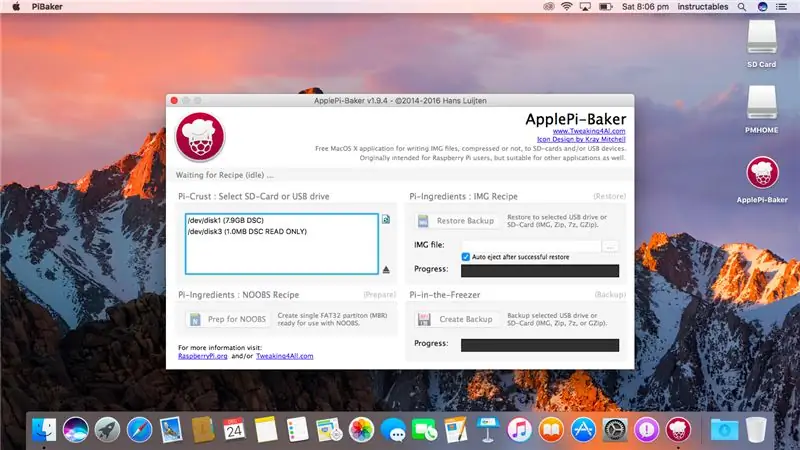Screen dimensions: 800x450
Task: Open the battery status menu
Action: [x=606, y=7]
